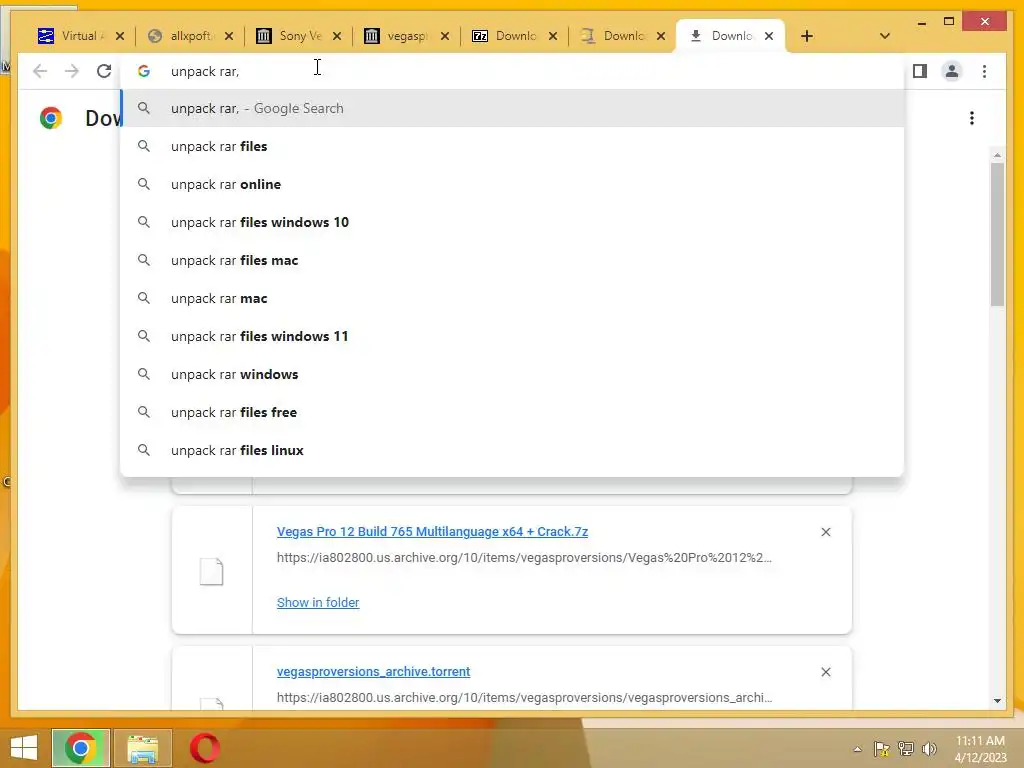Select suggestion 'unpack rar windows'

[x=513, y=374]
